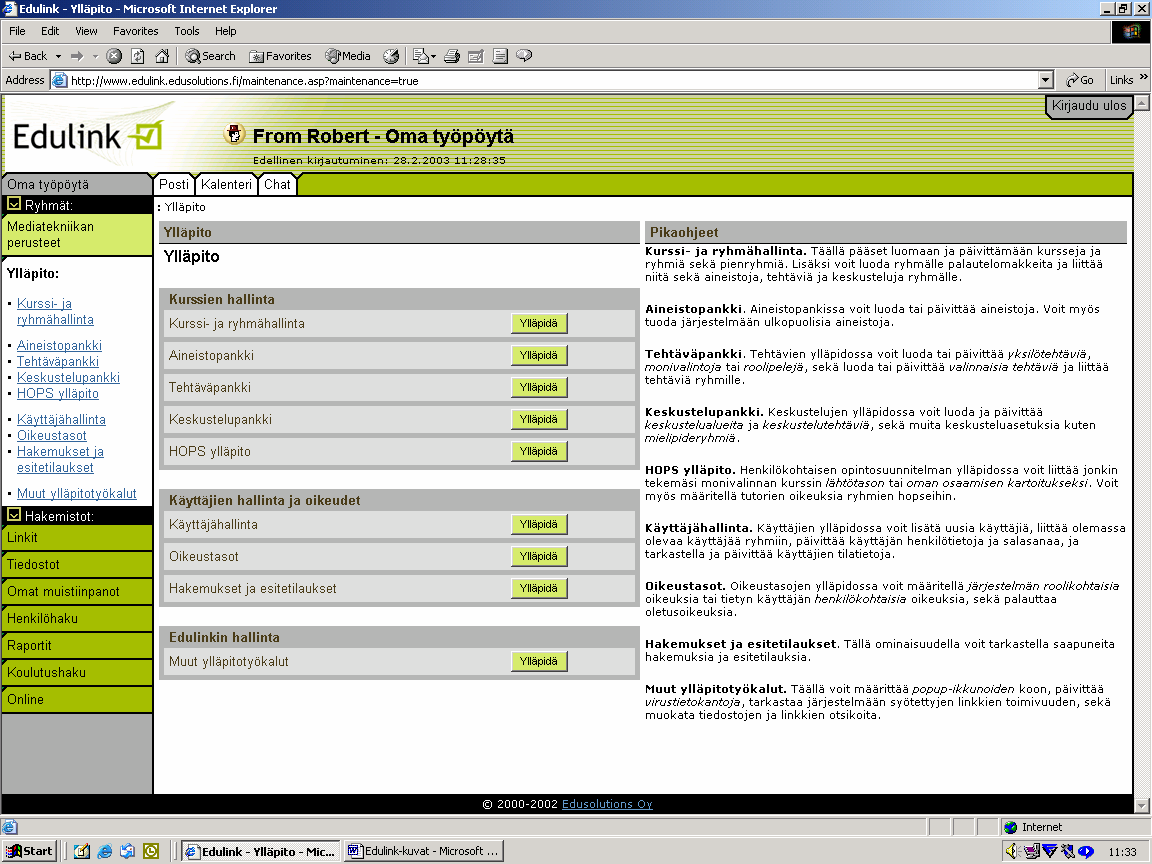Click the Mail icon in toolbar
The width and height of the screenshot is (1152, 864).
coord(420,56)
